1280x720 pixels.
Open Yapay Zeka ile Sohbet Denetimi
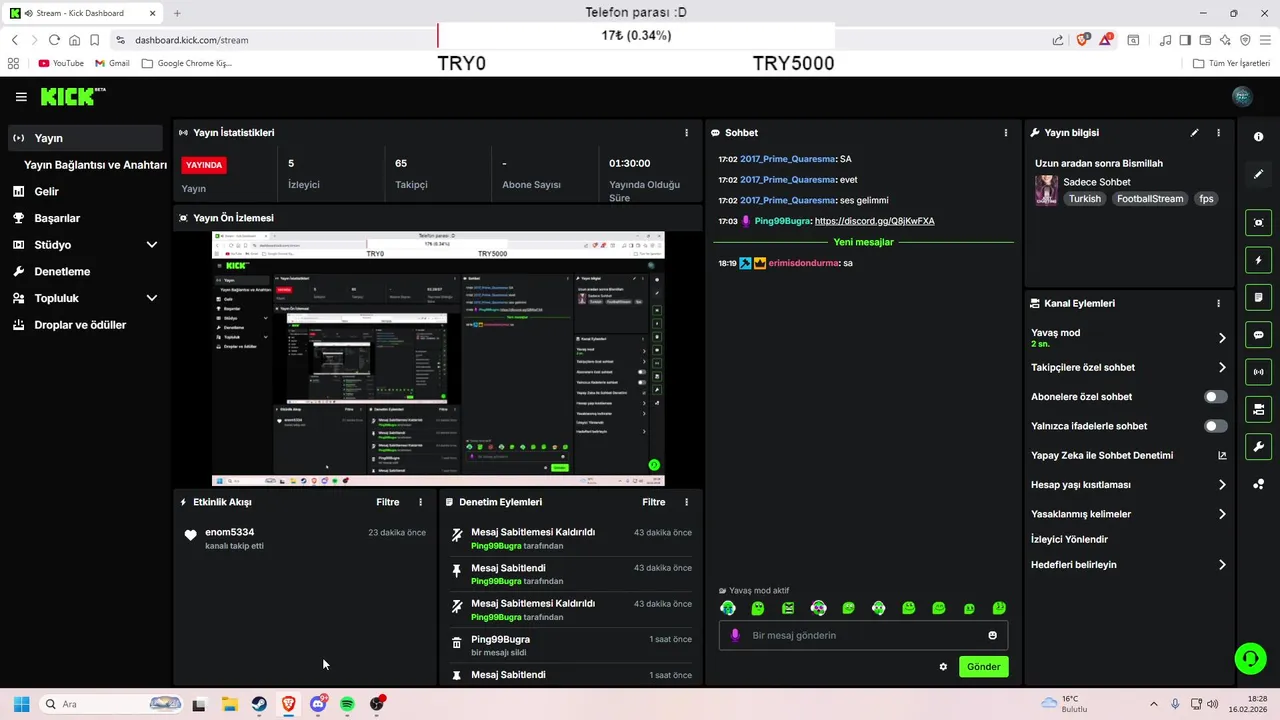pyautogui.click(x=1128, y=455)
